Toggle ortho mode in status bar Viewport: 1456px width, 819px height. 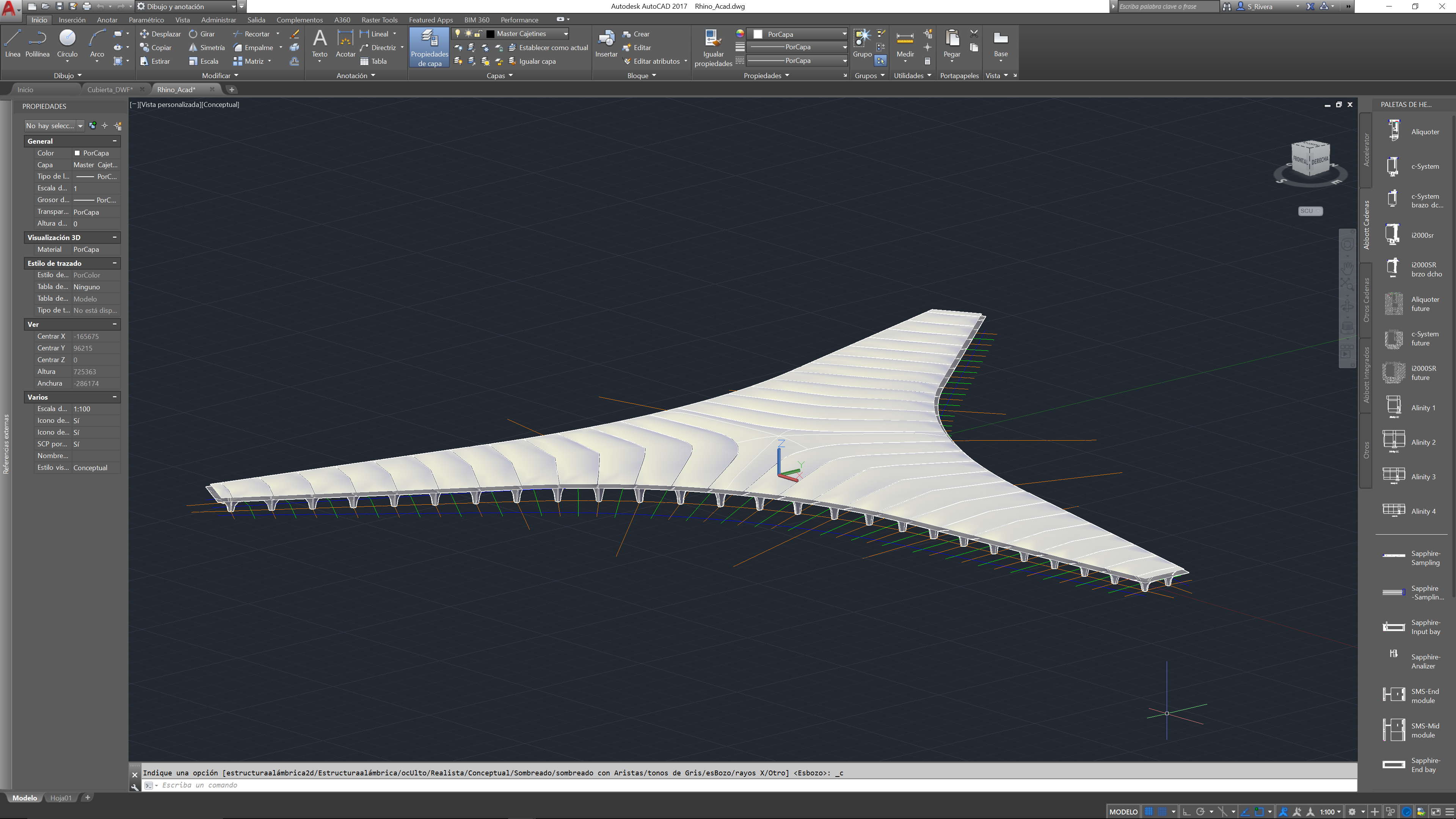click(x=1186, y=812)
